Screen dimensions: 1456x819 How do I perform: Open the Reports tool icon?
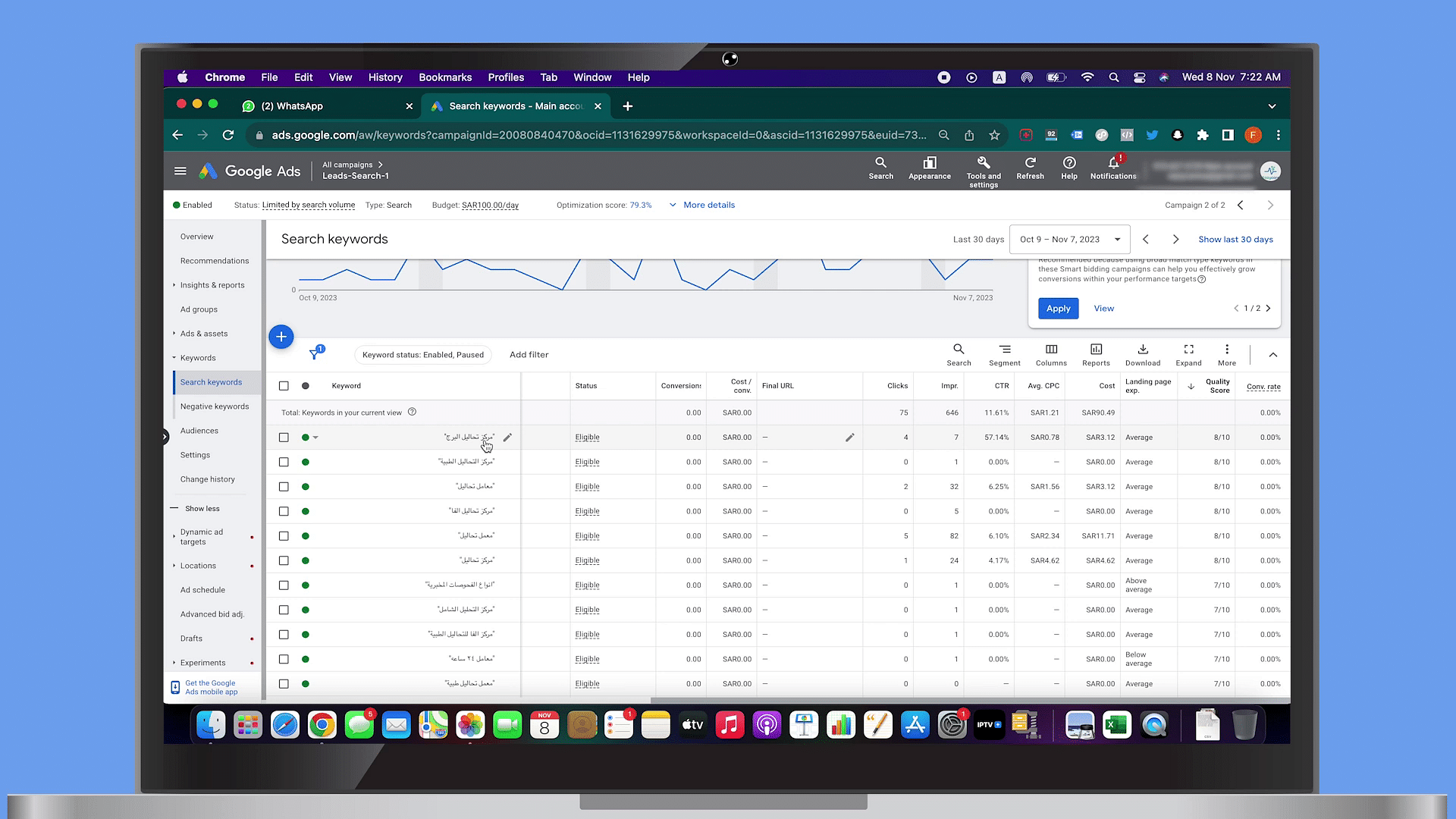point(1096,354)
